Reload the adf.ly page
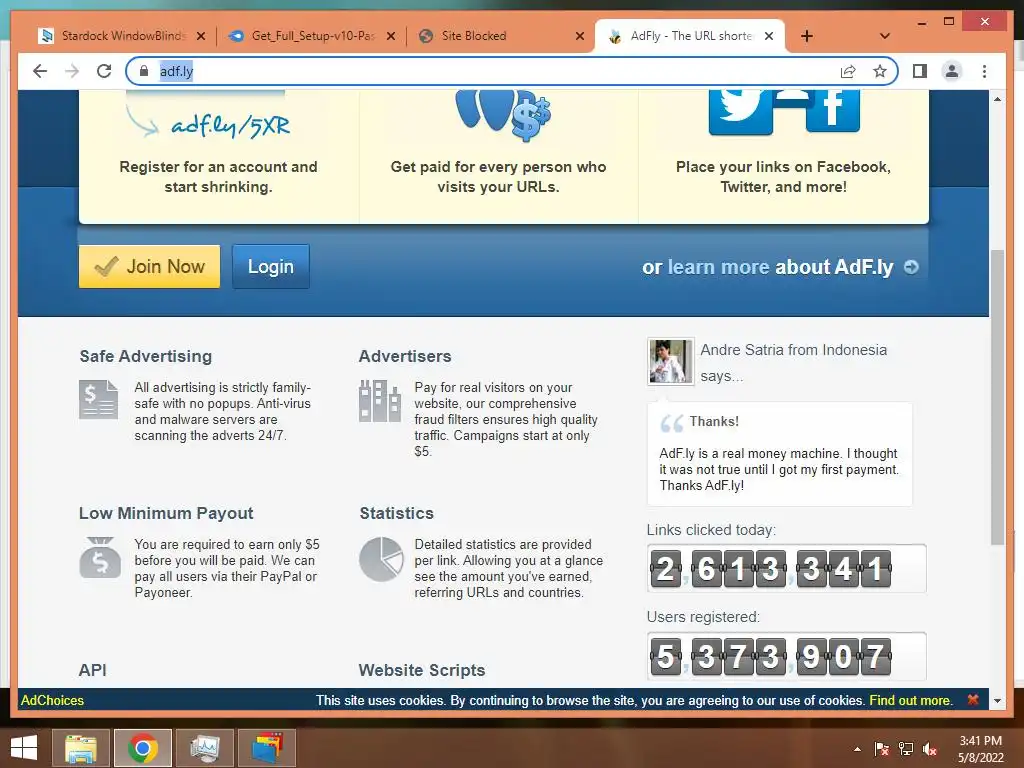 coord(104,71)
